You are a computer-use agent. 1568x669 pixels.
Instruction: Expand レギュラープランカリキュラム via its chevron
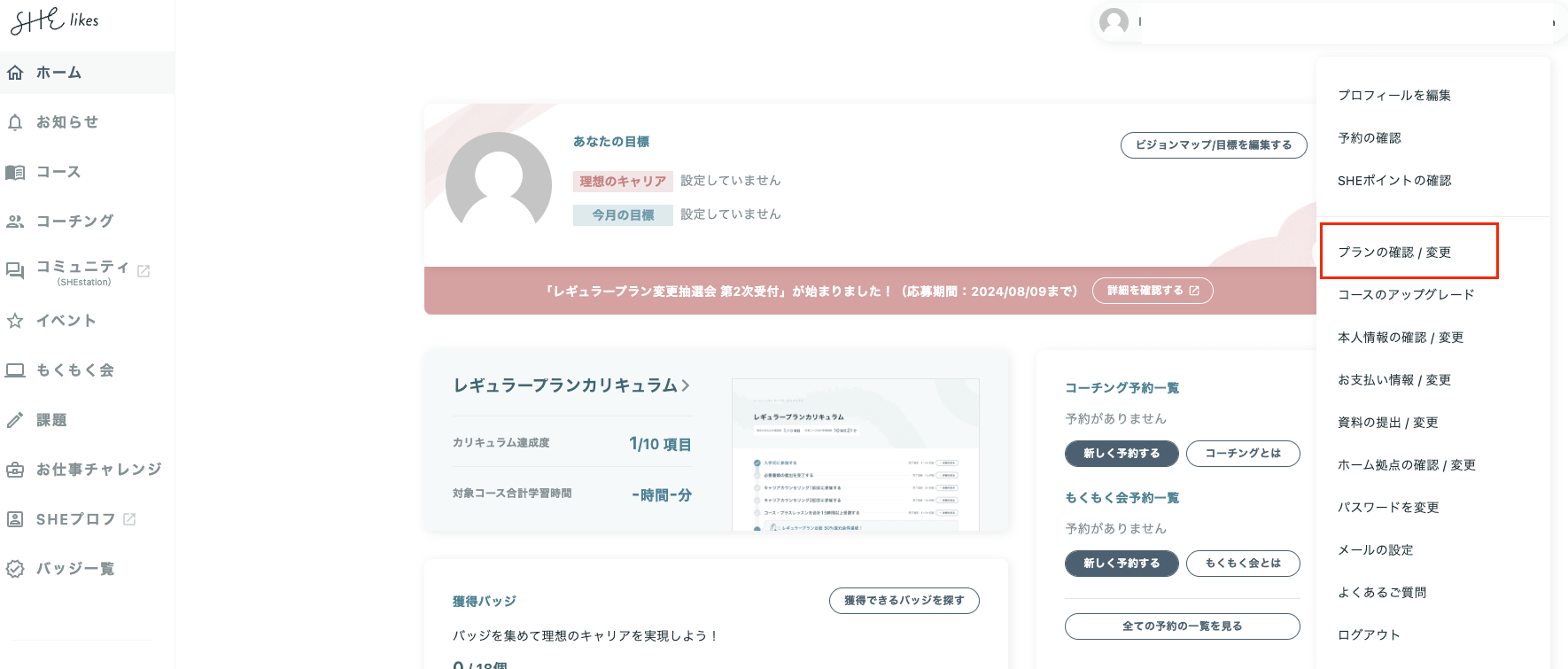coord(686,385)
